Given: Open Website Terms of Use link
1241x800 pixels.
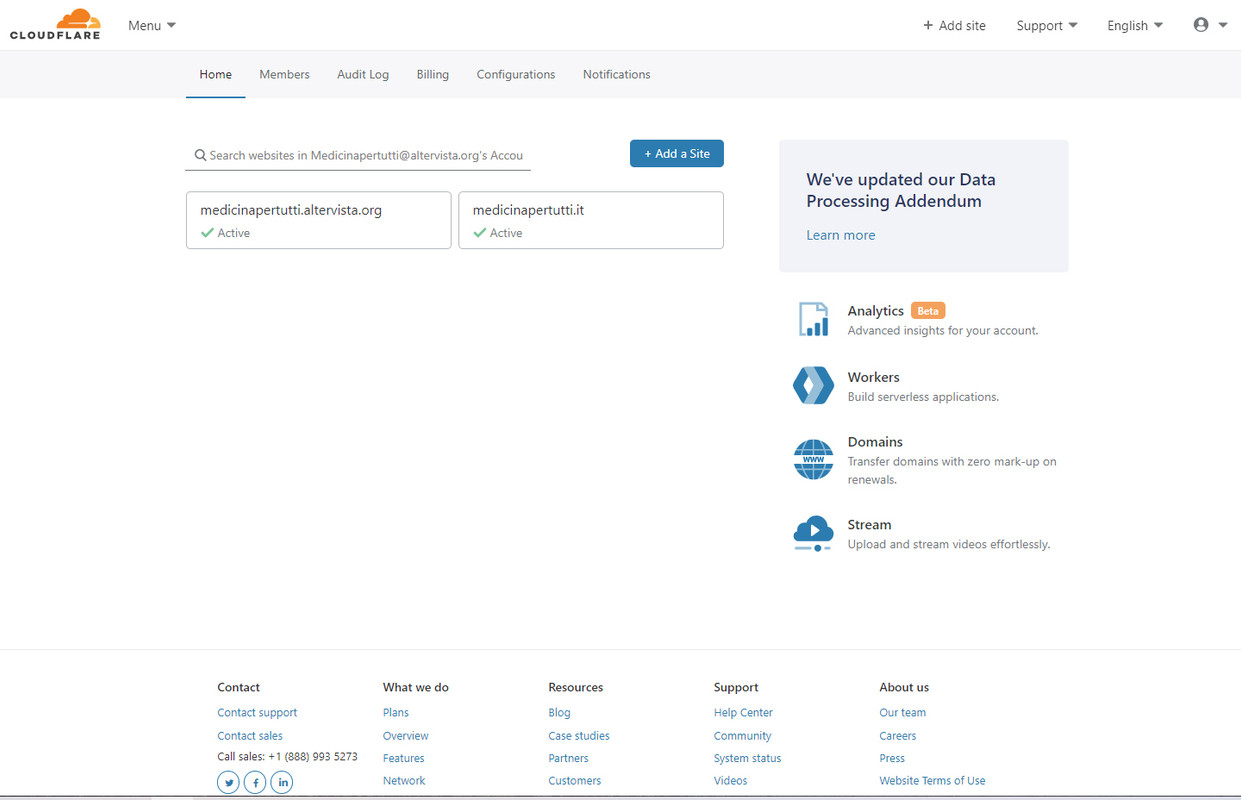Looking at the screenshot, I should click(932, 781).
